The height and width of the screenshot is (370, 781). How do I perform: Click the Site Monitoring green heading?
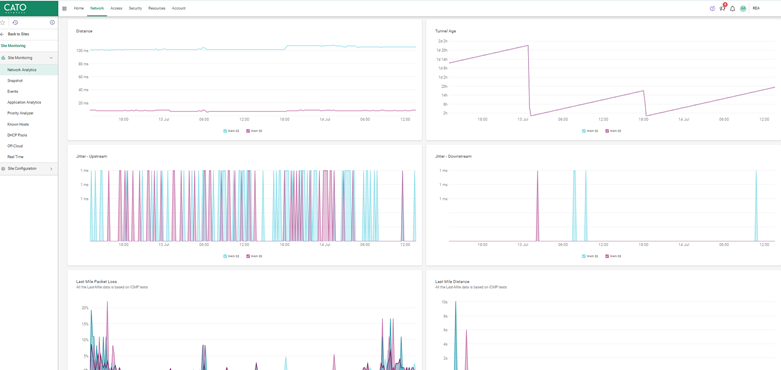(13, 46)
